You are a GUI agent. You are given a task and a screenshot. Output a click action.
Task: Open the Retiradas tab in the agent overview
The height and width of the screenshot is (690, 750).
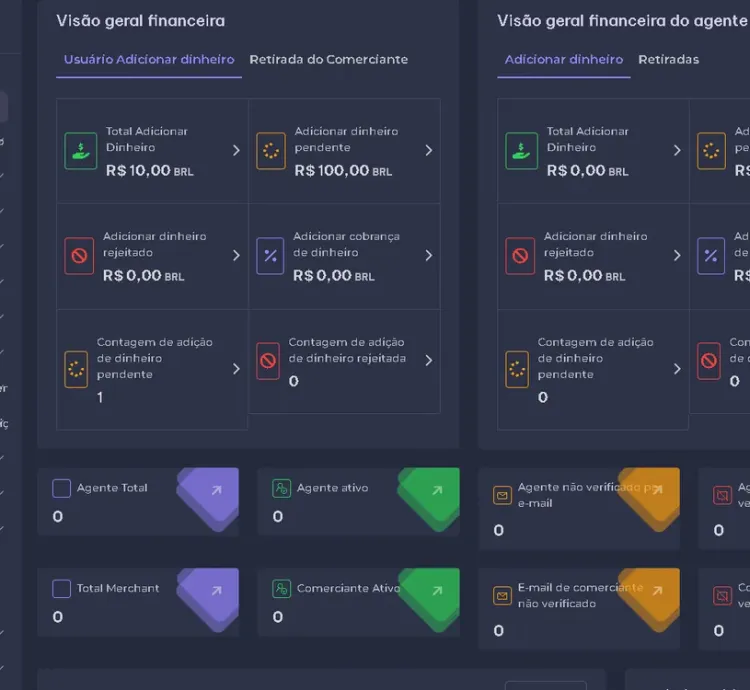tap(668, 60)
